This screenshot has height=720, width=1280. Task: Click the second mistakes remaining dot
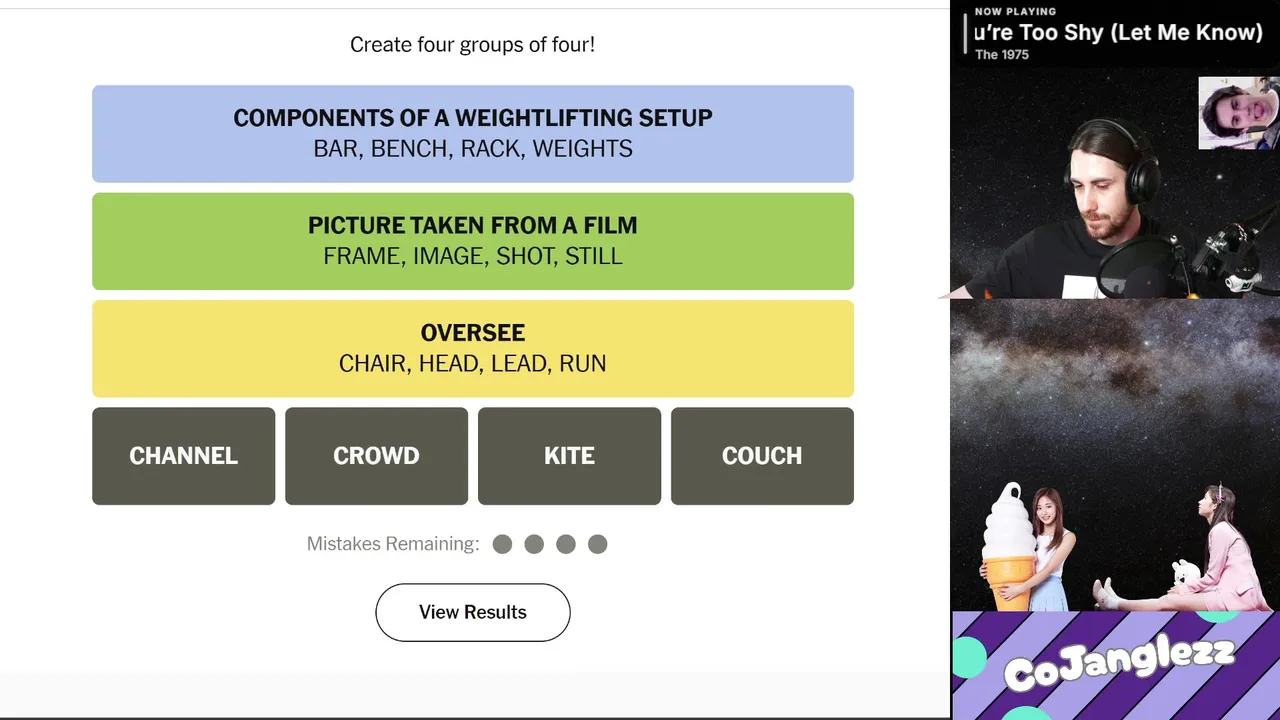coord(534,544)
